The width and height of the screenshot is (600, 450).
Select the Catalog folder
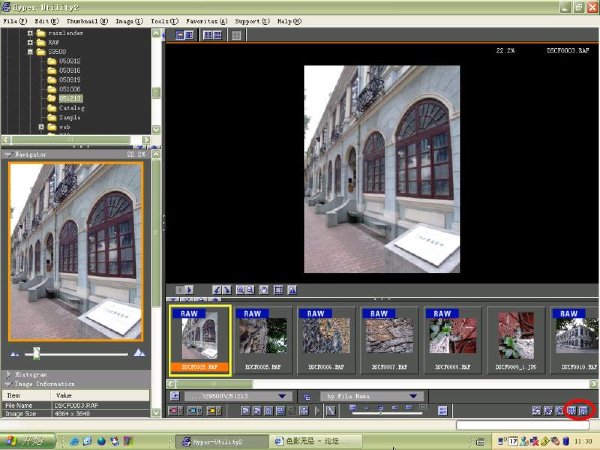coord(72,108)
